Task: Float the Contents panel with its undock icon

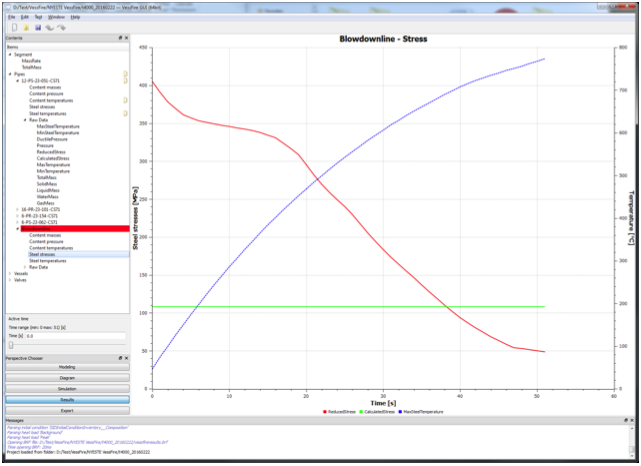Action: pos(120,38)
